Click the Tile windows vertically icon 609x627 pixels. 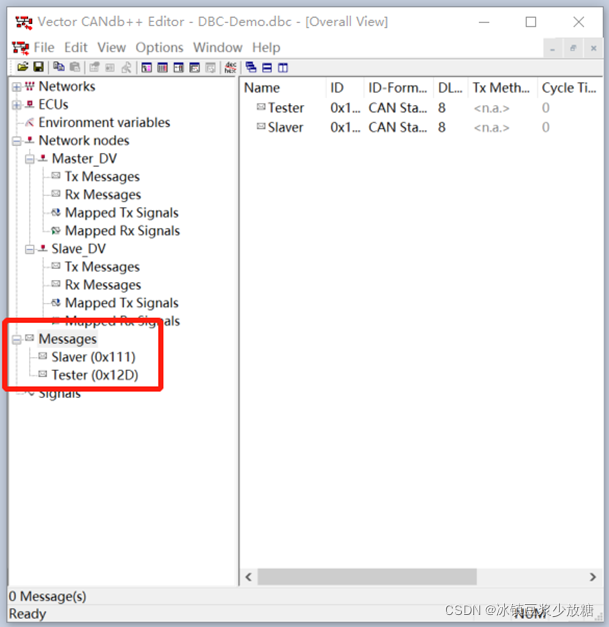click(x=283, y=68)
